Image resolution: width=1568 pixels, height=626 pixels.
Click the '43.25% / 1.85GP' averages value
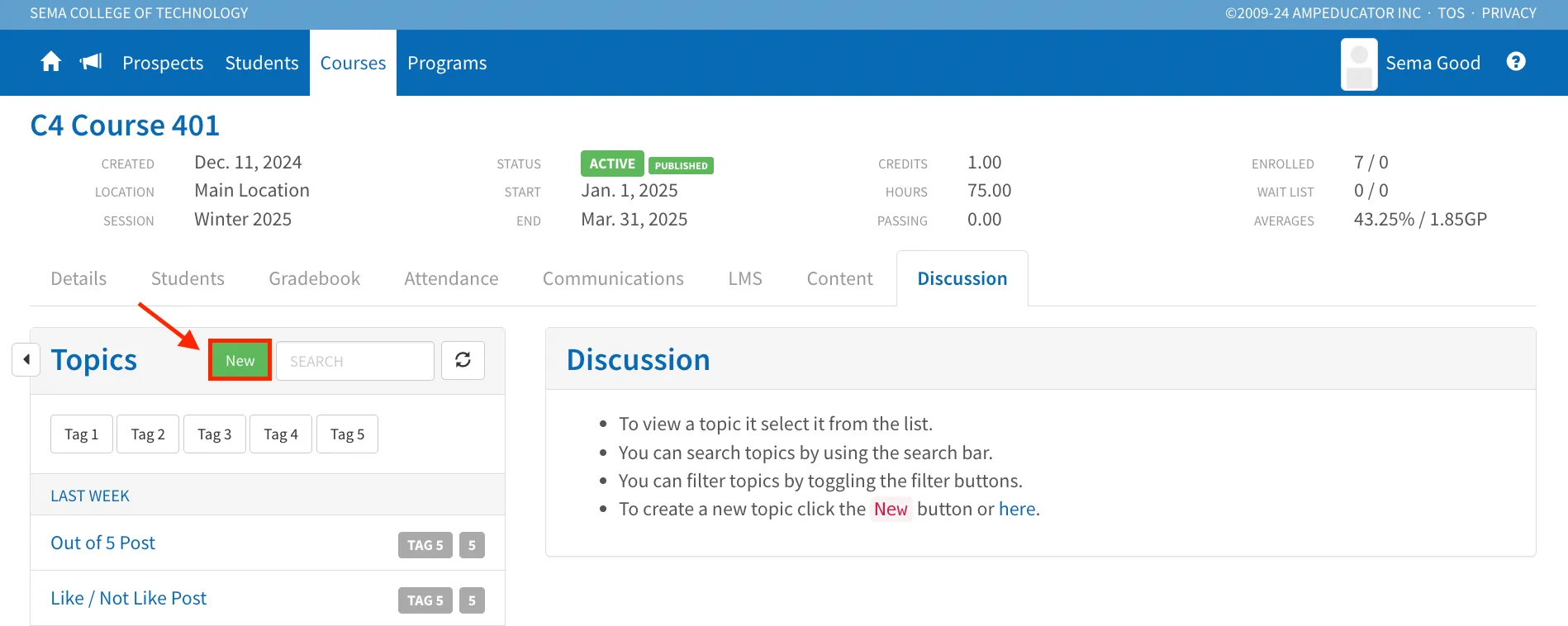[x=1420, y=219]
